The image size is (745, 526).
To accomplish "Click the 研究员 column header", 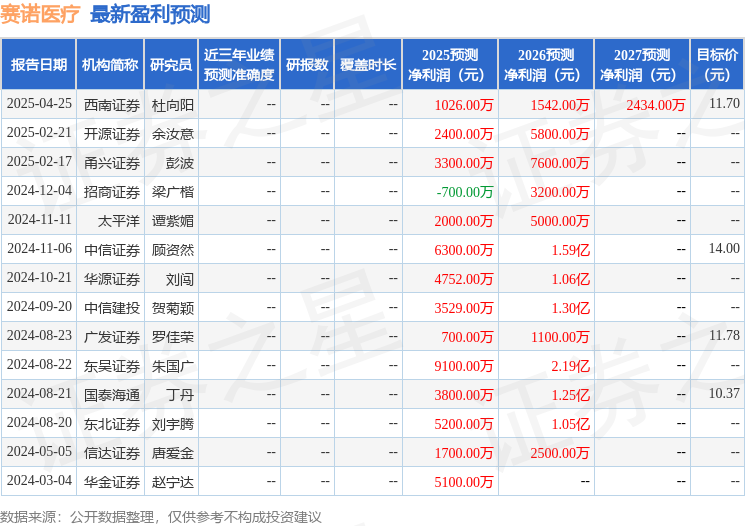I will [x=171, y=64].
